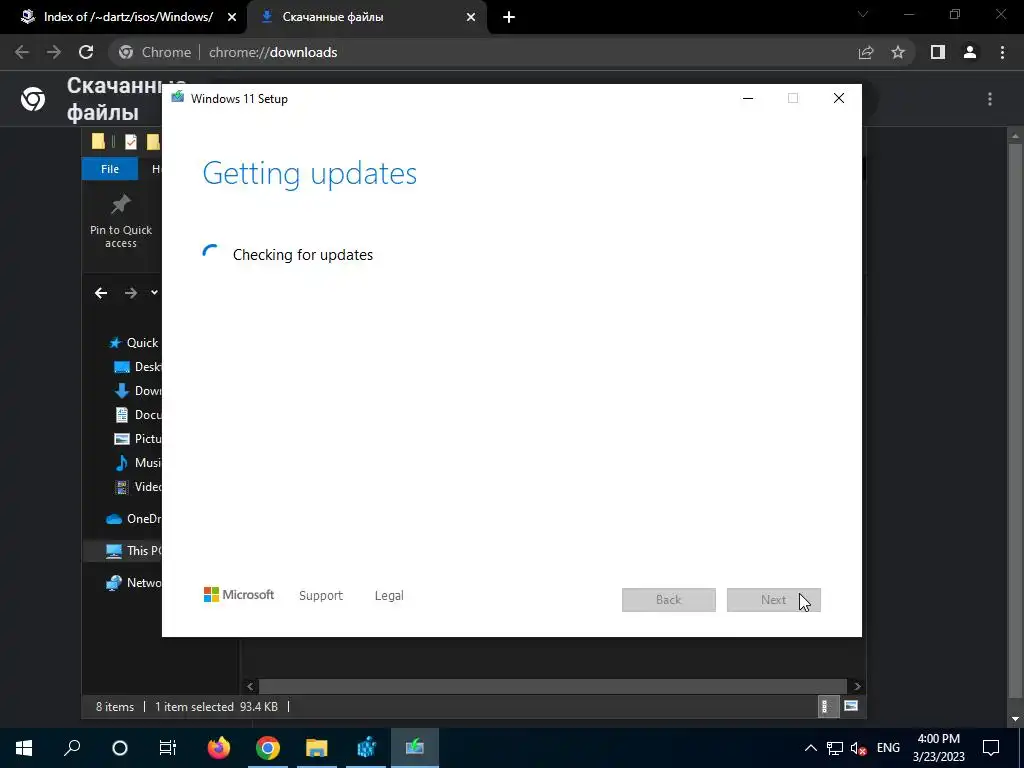Select Quick access in Explorer tree
Viewport: 1024px width, 768px height.
coord(133,343)
